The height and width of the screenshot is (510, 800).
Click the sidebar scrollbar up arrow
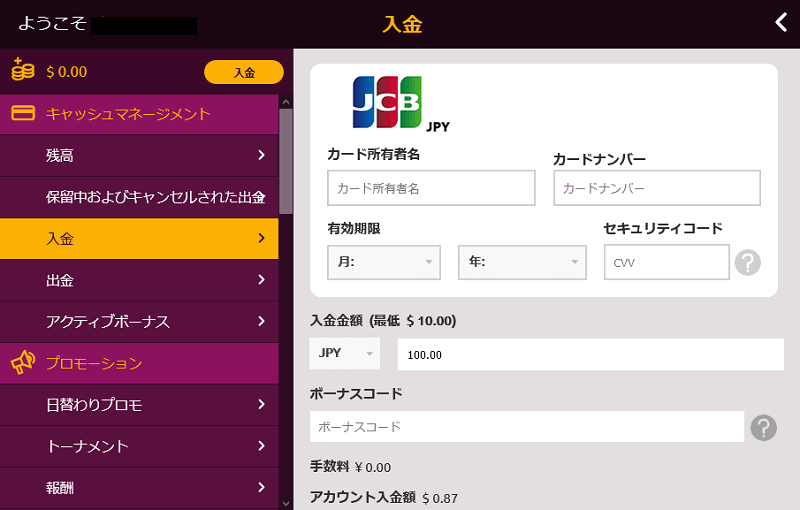[x=286, y=102]
